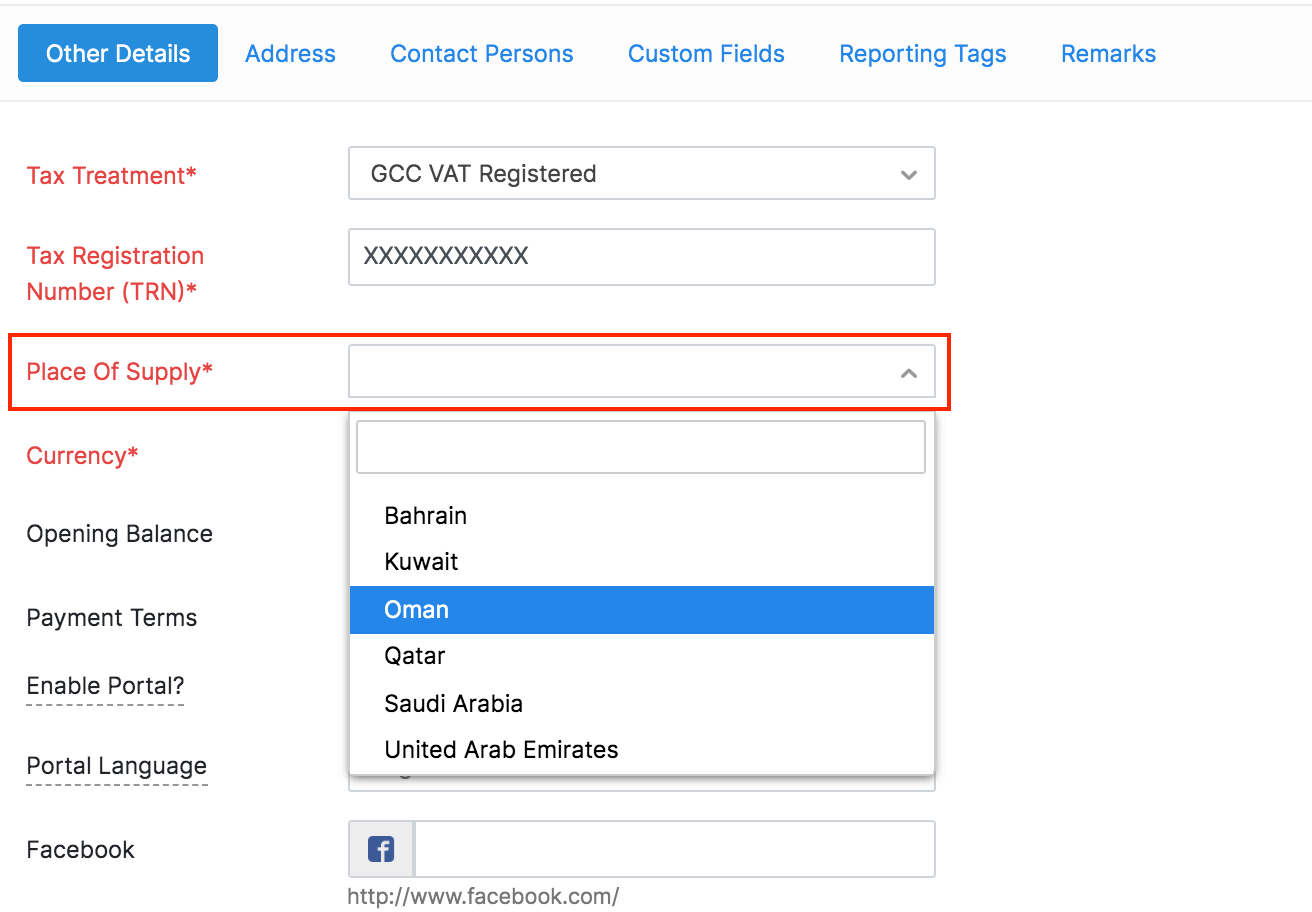The image size is (1312, 912).
Task: Select Kuwait as Place Of Supply
Action: point(421,561)
